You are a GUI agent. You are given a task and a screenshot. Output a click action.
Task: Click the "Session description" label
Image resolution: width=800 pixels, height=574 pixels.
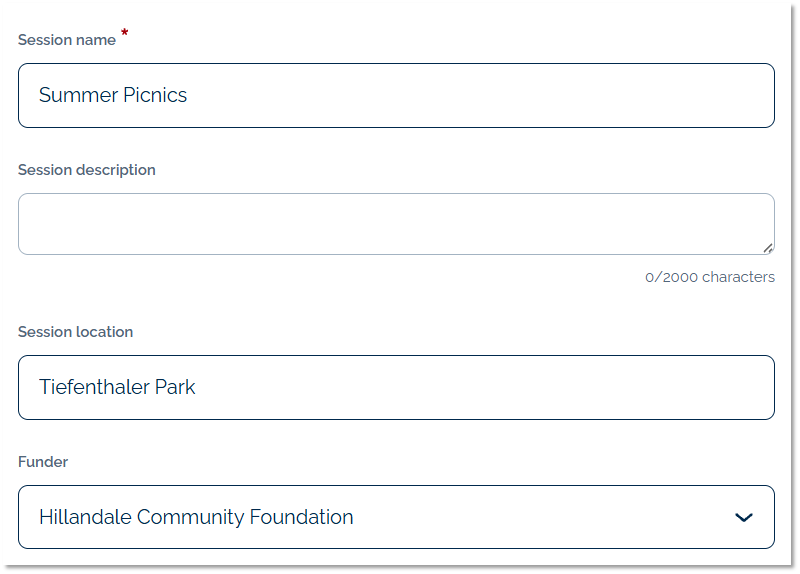[x=87, y=170]
